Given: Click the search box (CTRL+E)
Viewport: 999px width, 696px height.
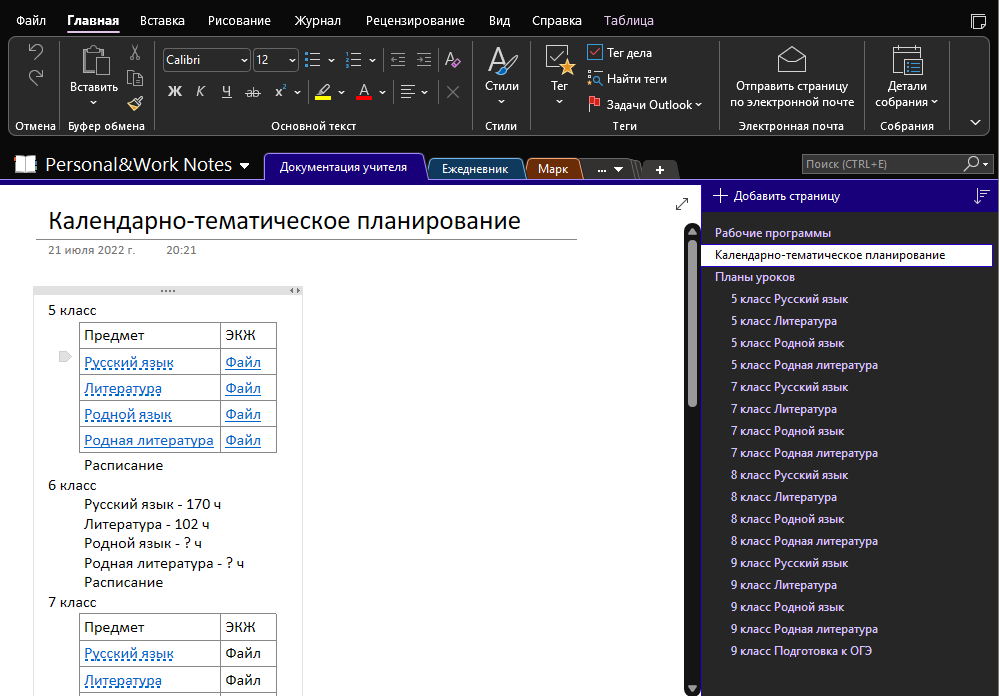Looking at the screenshot, I should pos(882,164).
